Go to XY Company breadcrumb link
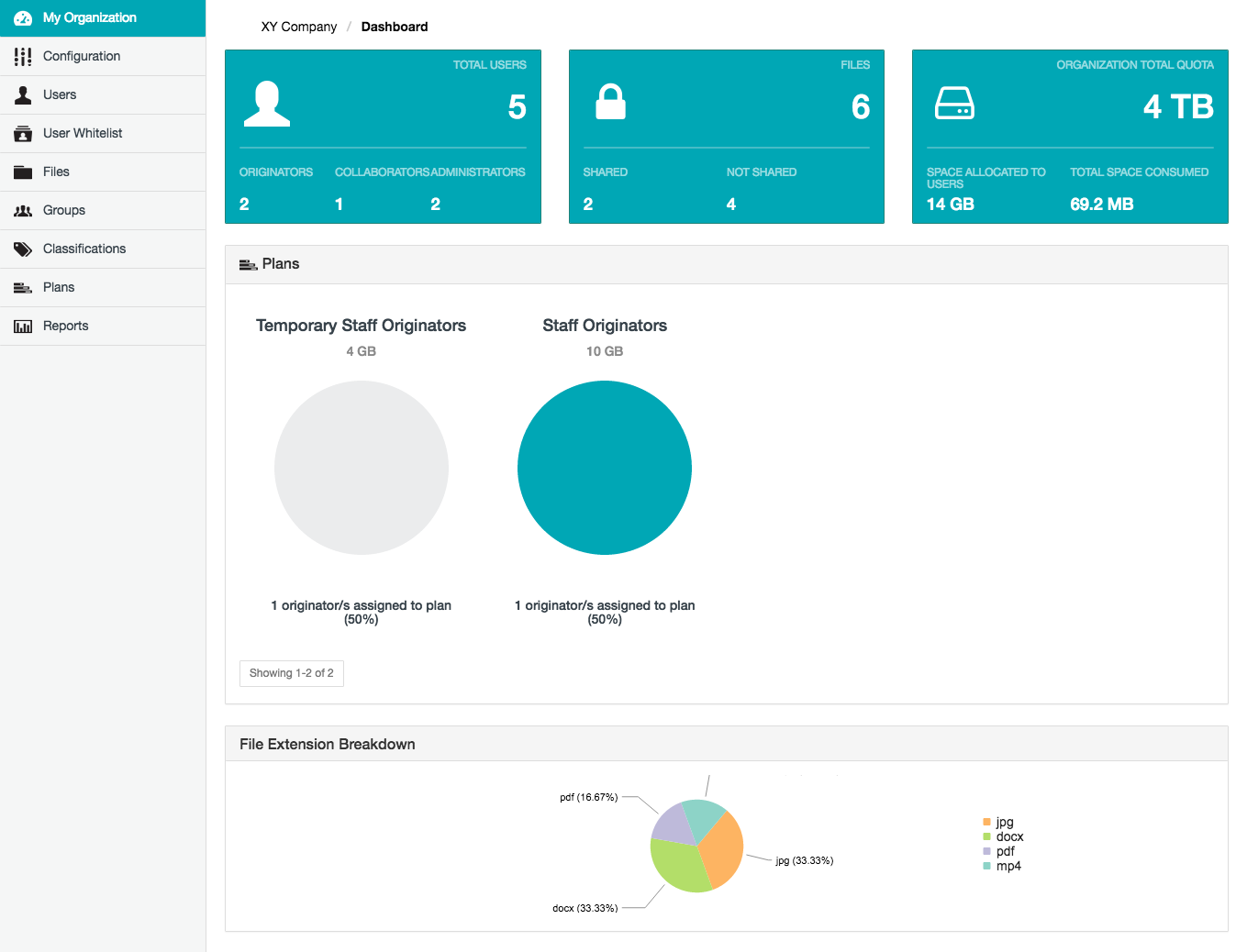 (298, 27)
